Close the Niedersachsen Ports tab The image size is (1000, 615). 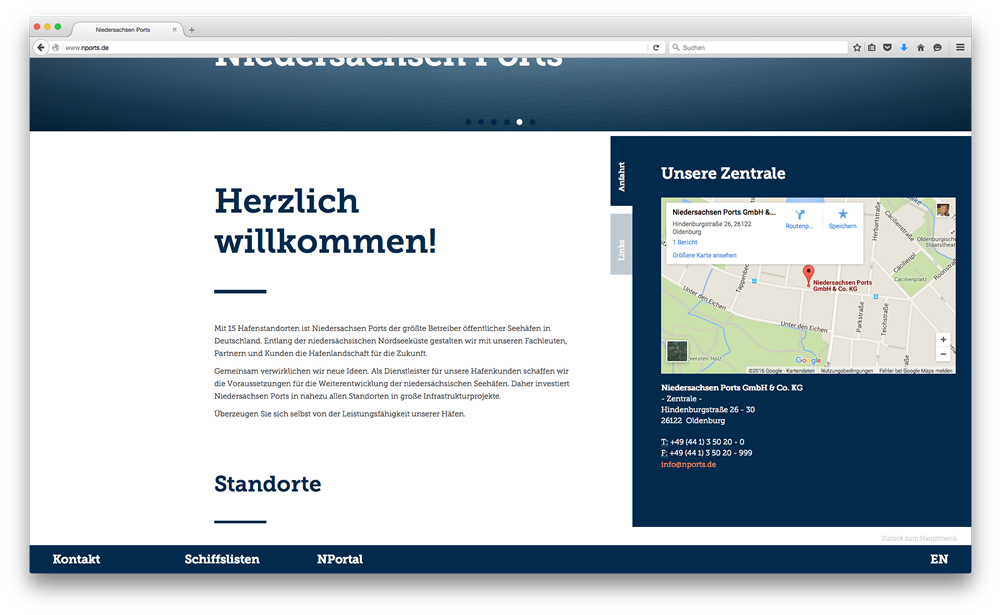tap(174, 29)
